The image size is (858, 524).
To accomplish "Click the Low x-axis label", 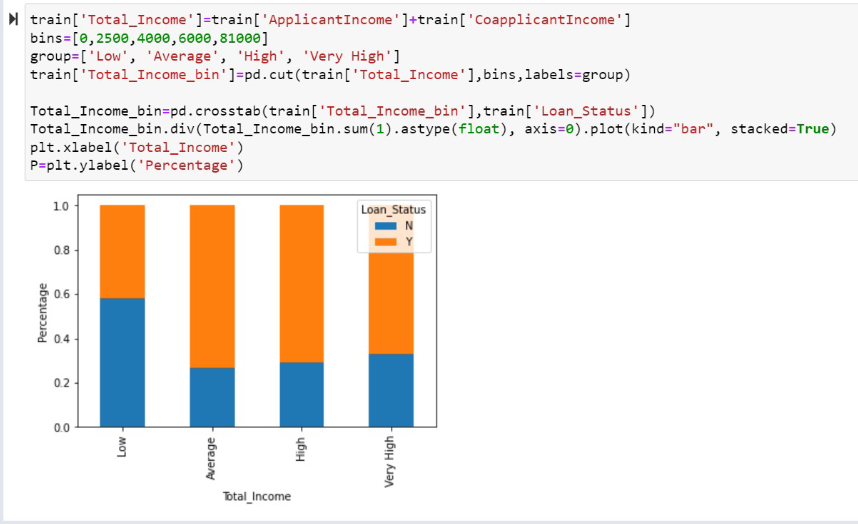I will pyautogui.click(x=121, y=447).
